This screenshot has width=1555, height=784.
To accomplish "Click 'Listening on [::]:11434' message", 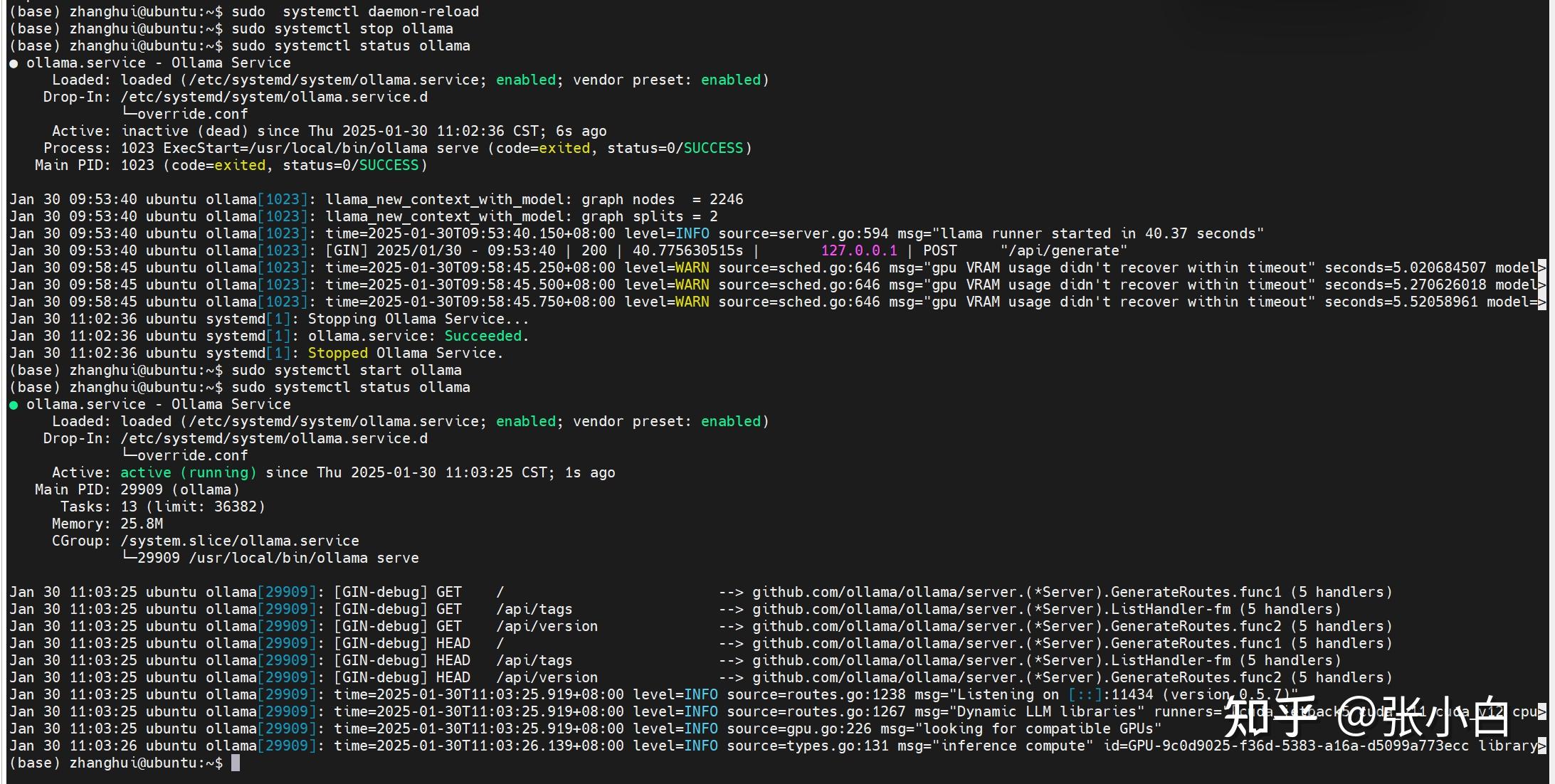I will [x=1055, y=694].
